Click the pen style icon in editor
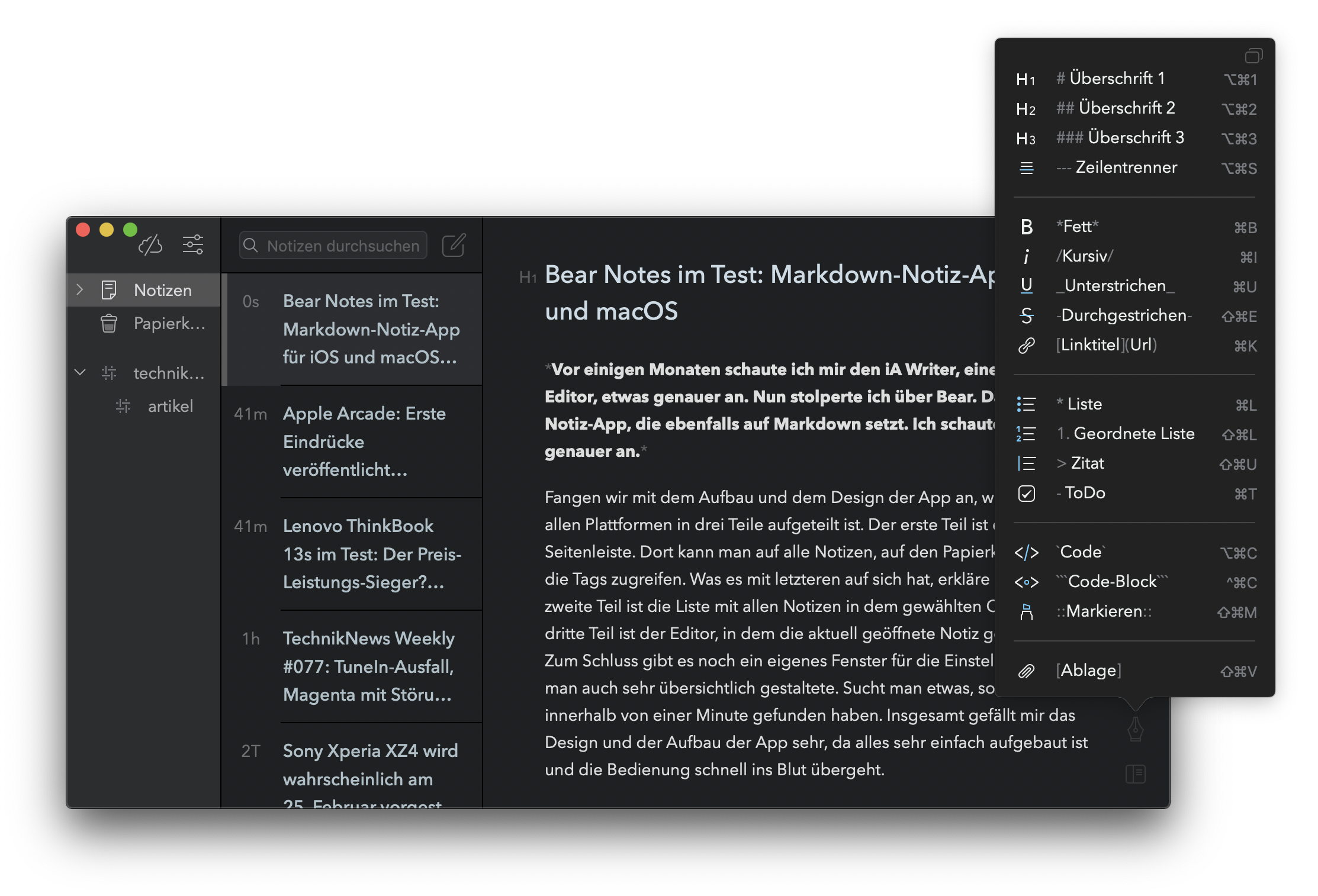The width and height of the screenshot is (1318, 896). 1135,729
